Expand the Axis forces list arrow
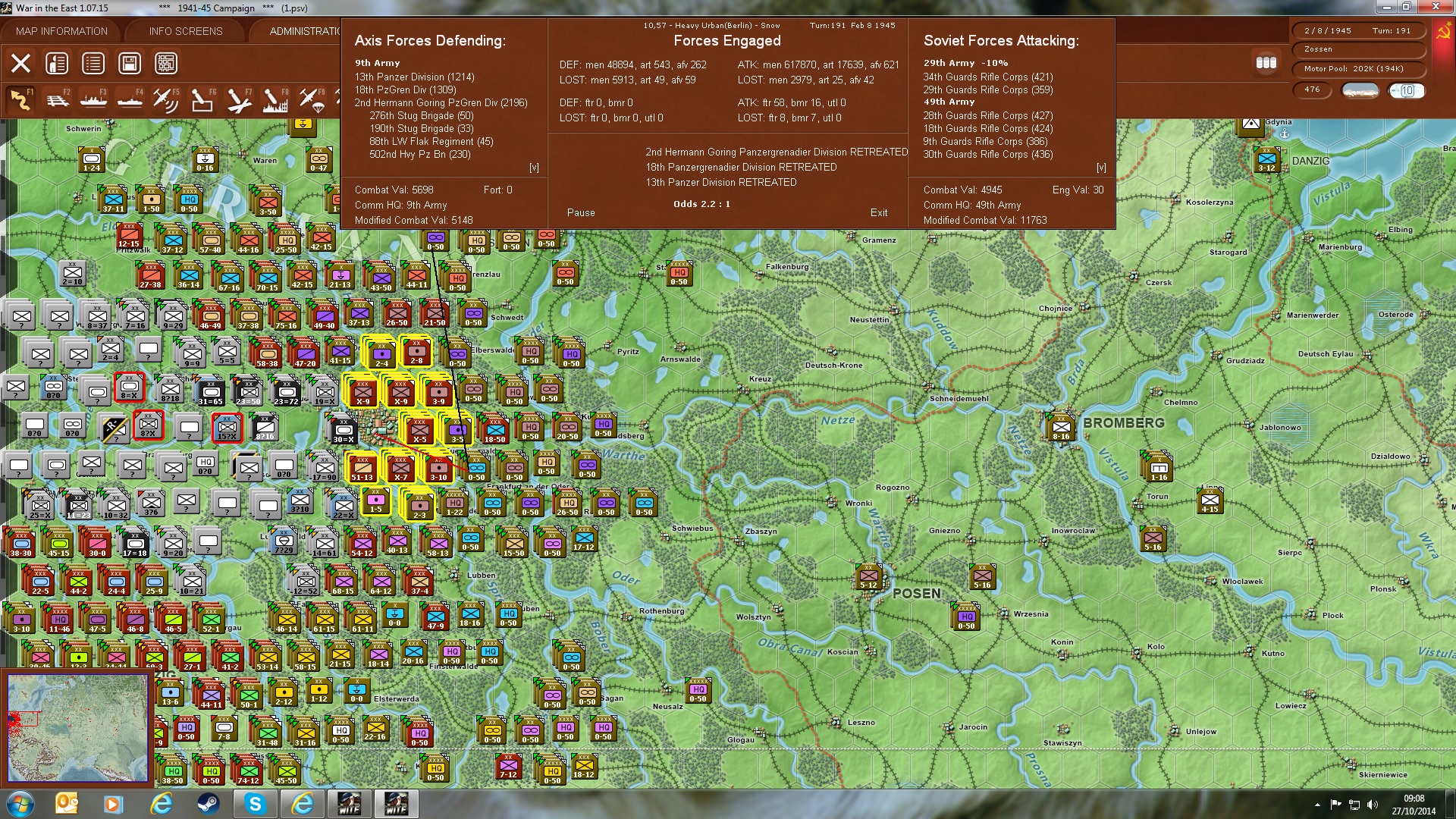 click(534, 168)
